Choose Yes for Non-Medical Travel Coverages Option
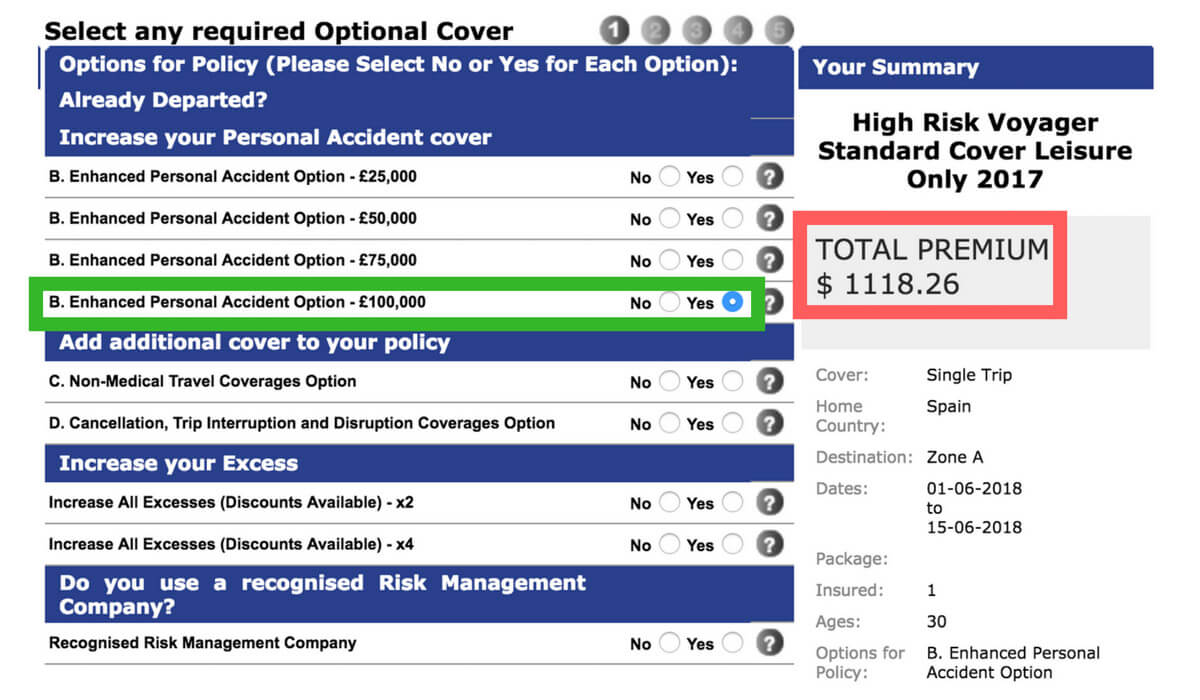 733,381
